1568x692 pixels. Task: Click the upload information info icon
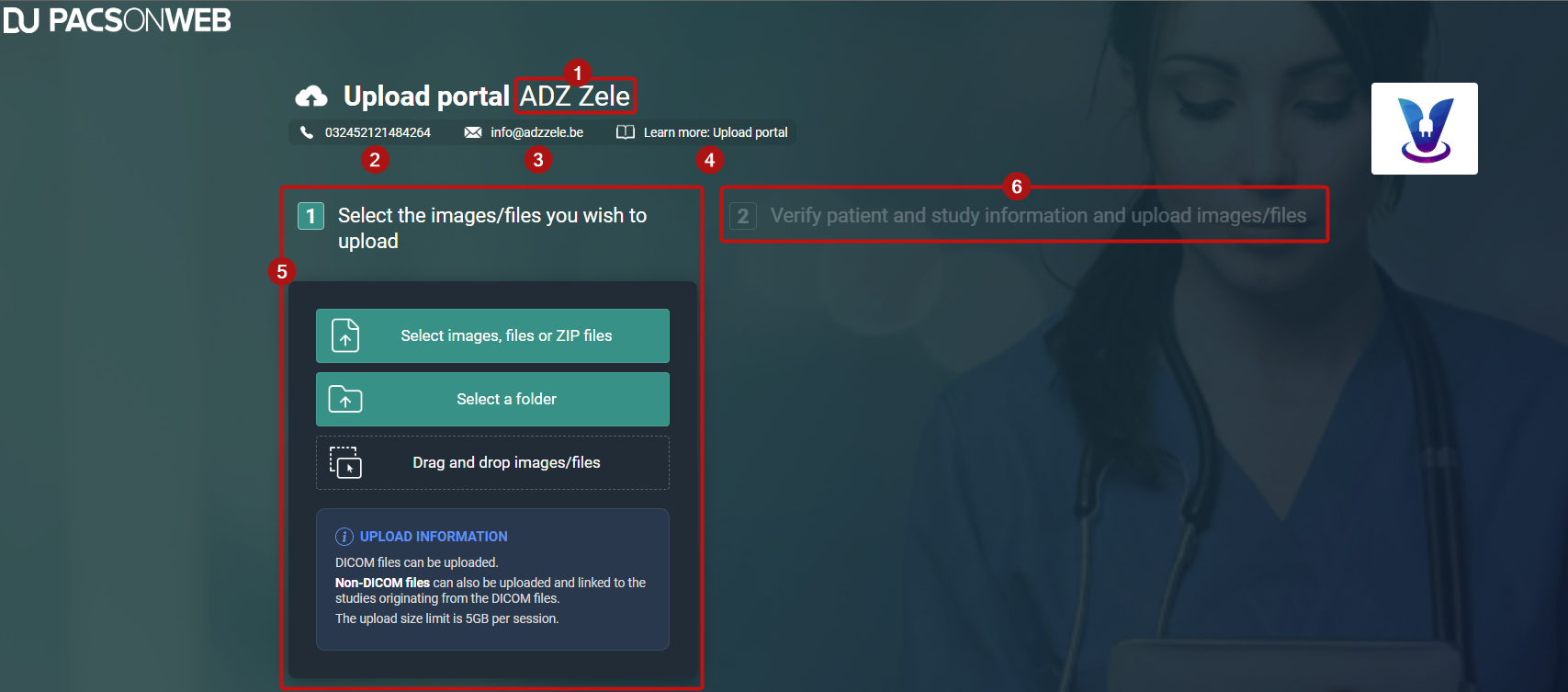(x=344, y=537)
